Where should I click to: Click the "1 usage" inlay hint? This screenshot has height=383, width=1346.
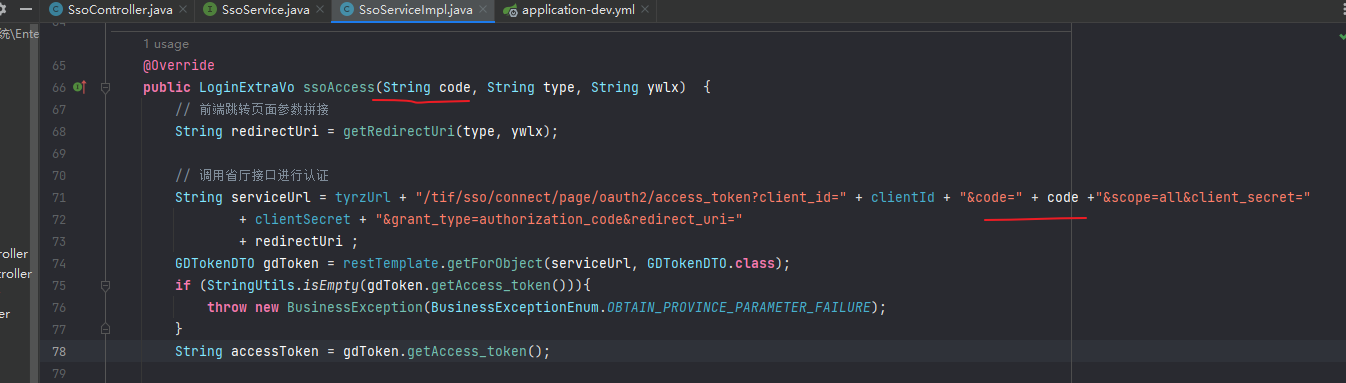[x=166, y=44]
